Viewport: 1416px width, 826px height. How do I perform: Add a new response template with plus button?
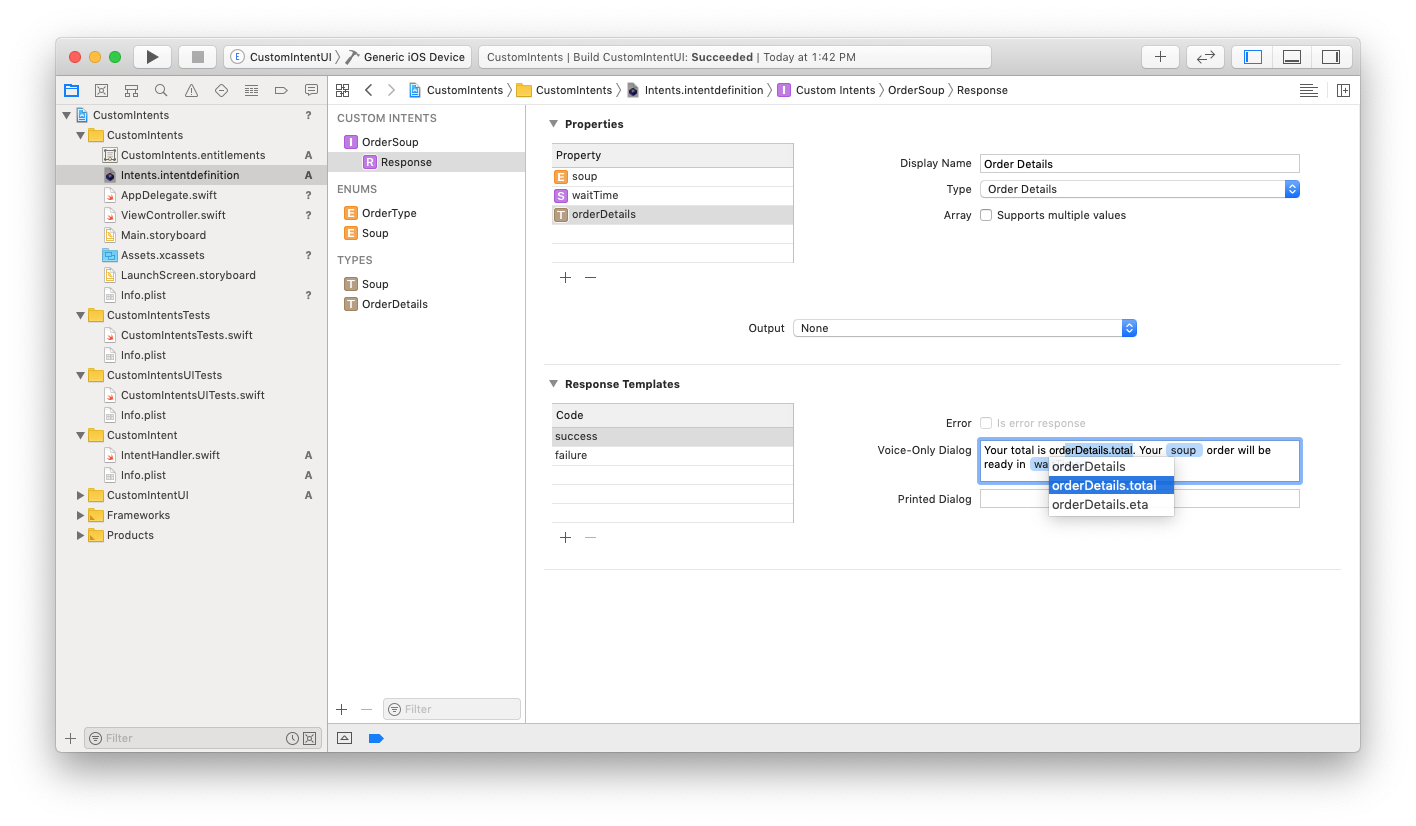coord(565,537)
